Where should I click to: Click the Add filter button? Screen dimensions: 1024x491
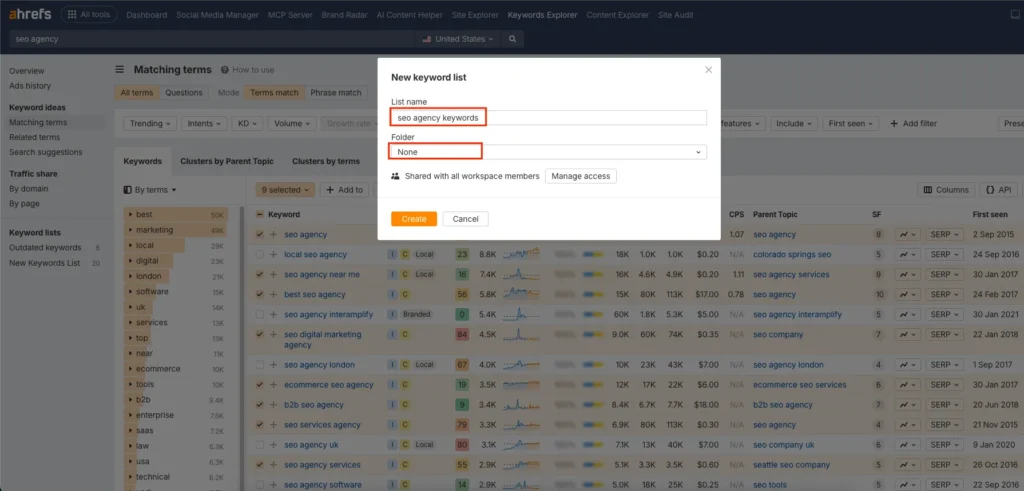point(913,123)
